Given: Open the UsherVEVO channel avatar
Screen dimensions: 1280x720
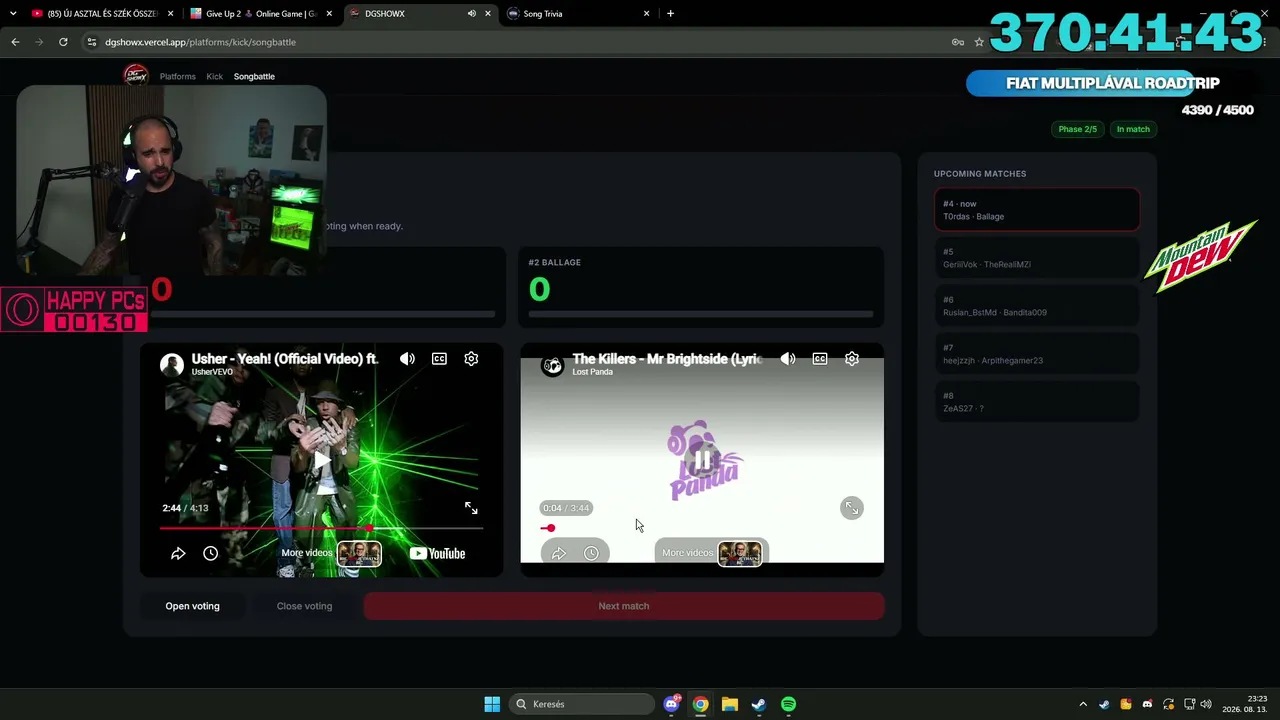Looking at the screenshot, I should pyautogui.click(x=172, y=365).
